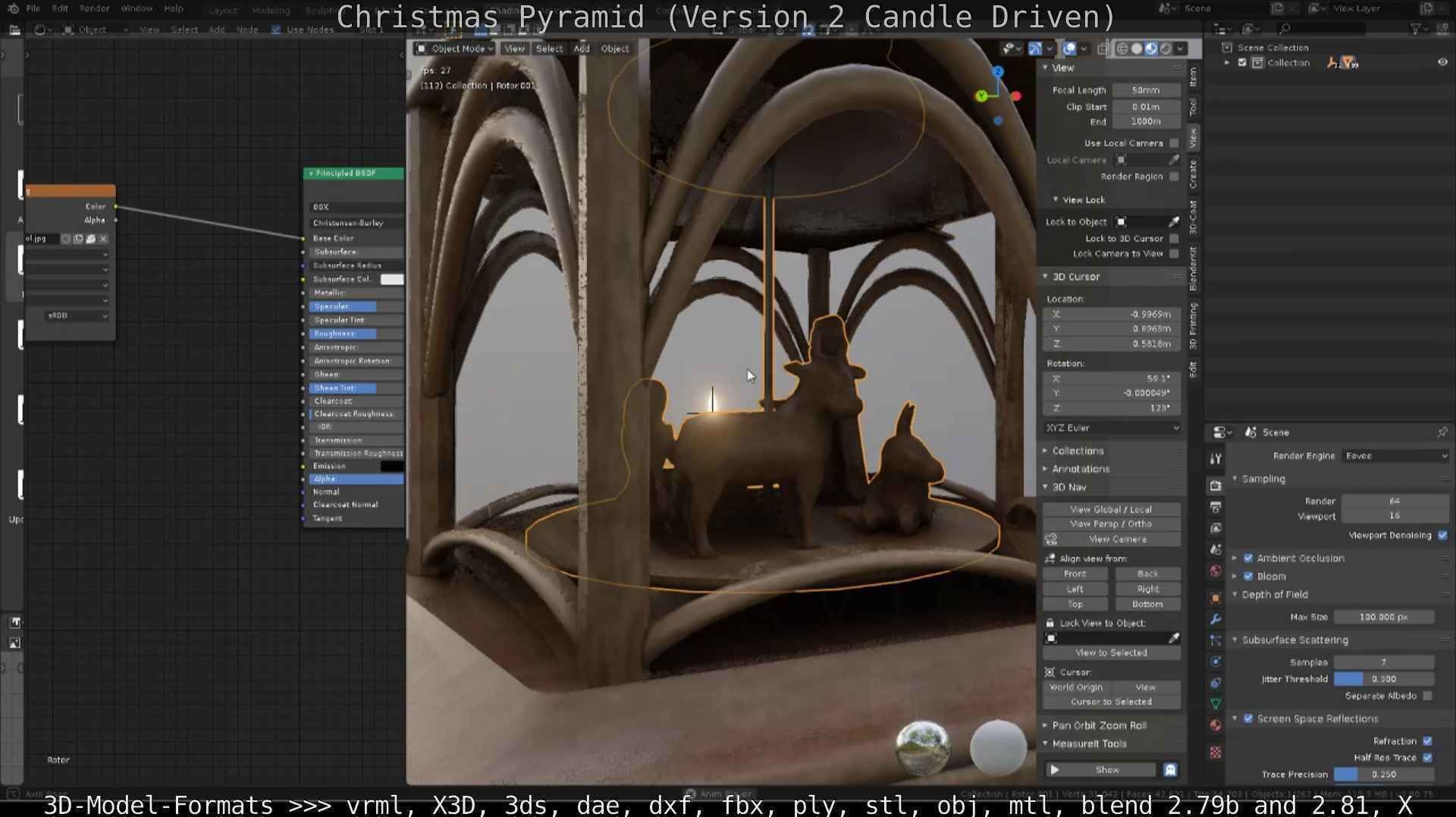Enable Separate Albedo checkbox
1456x817 pixels.
pos(1428,696)
